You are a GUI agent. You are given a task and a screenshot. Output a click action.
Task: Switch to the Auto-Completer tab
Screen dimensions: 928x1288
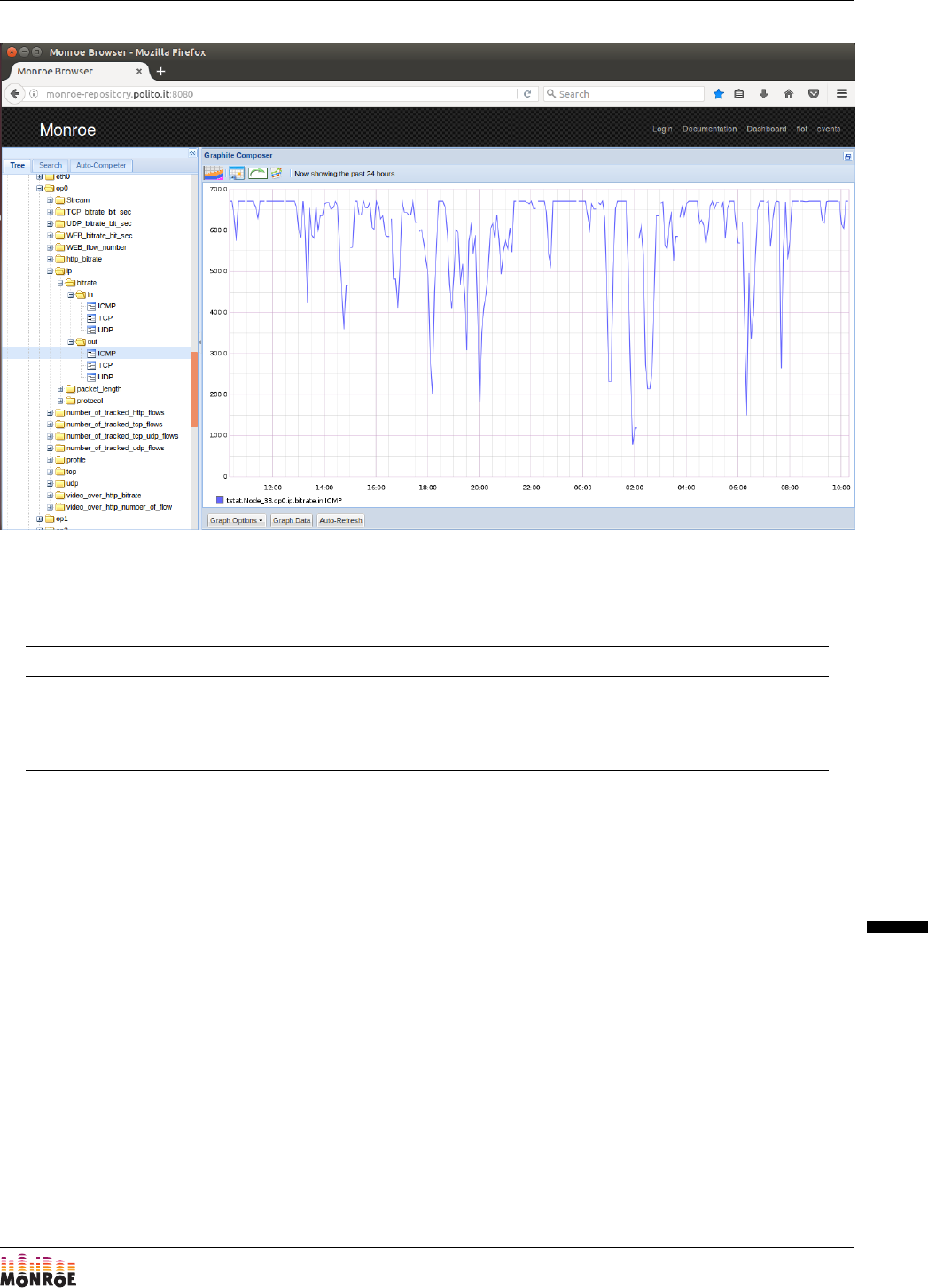coord(101,165)
